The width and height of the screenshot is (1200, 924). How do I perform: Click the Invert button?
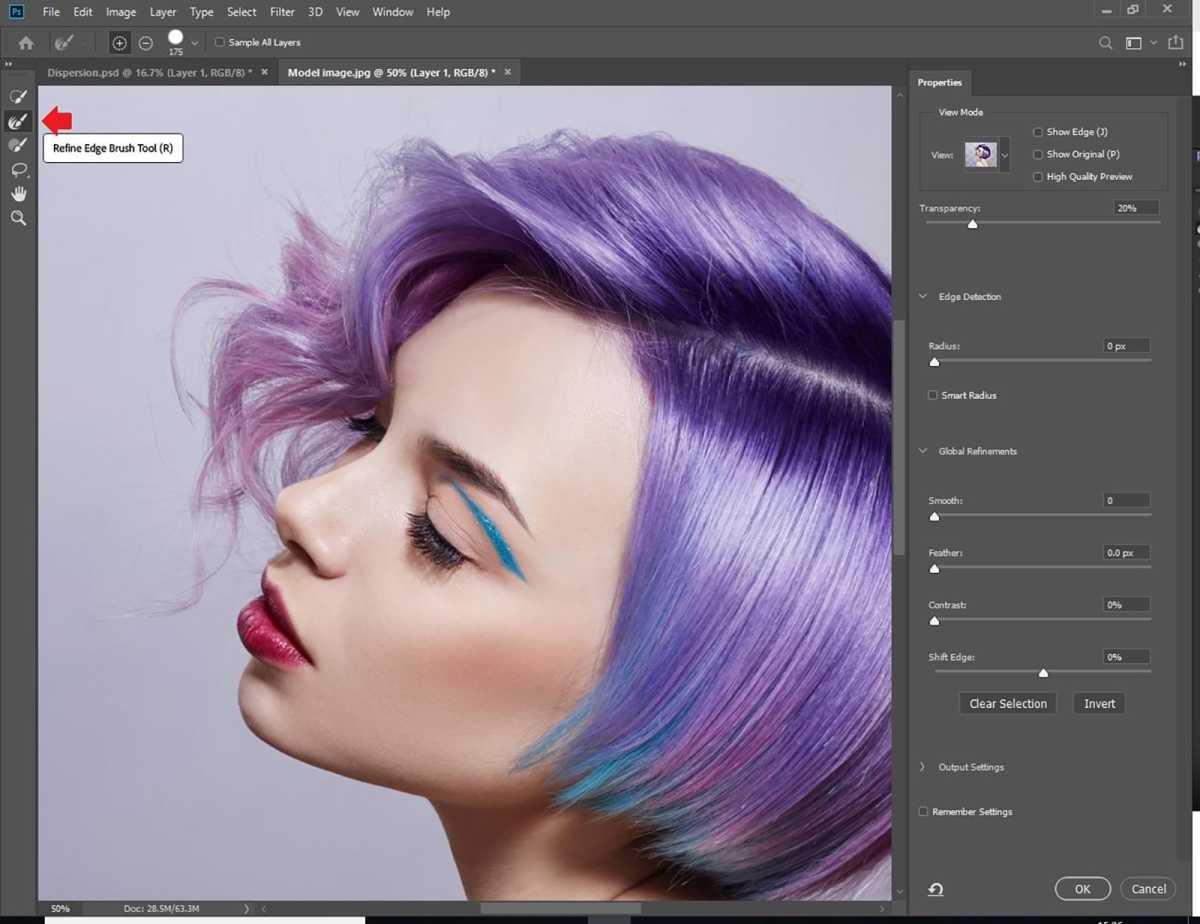click(1098, 703)
